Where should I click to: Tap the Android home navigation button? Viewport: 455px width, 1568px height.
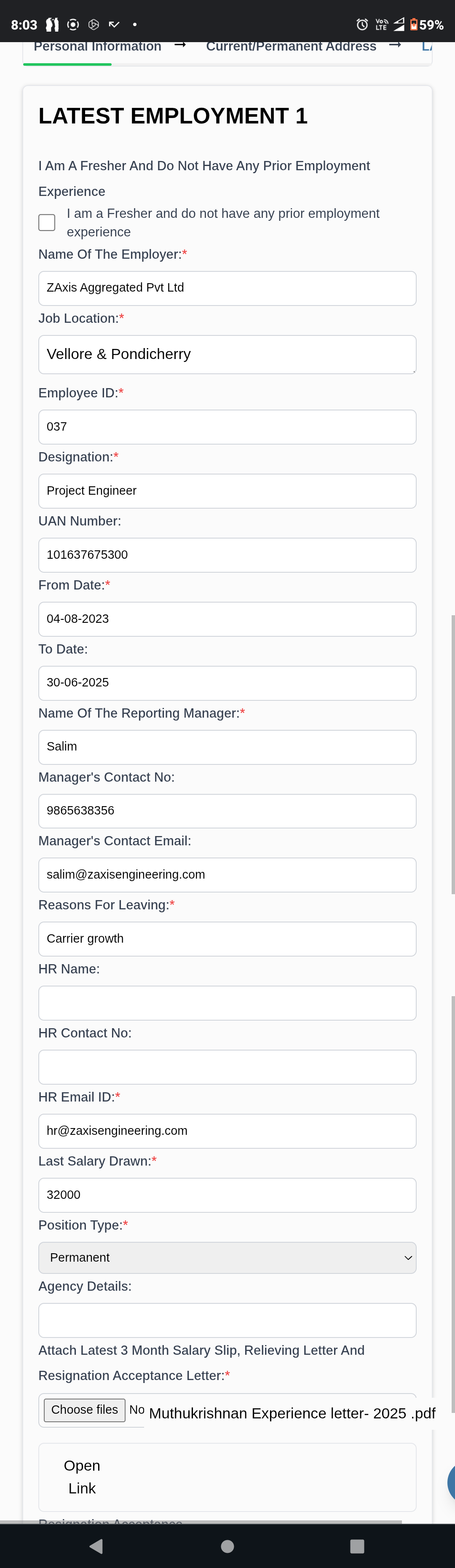click(227, 1546)
